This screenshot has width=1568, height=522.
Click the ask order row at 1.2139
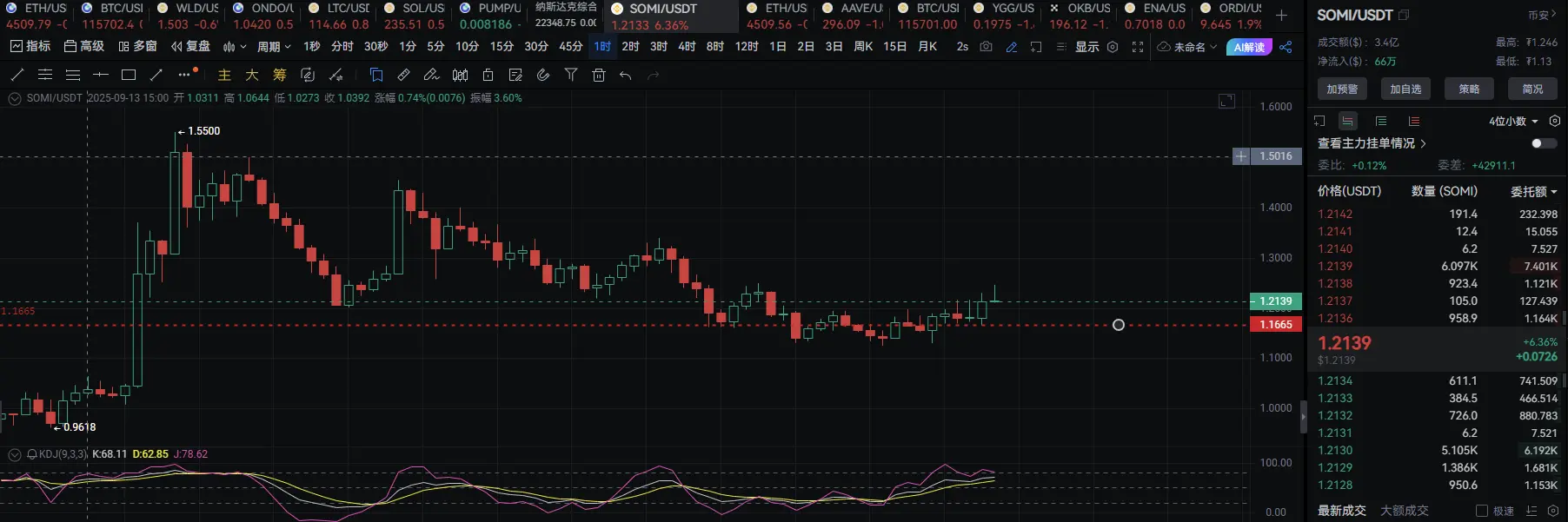coord(1437,266)
